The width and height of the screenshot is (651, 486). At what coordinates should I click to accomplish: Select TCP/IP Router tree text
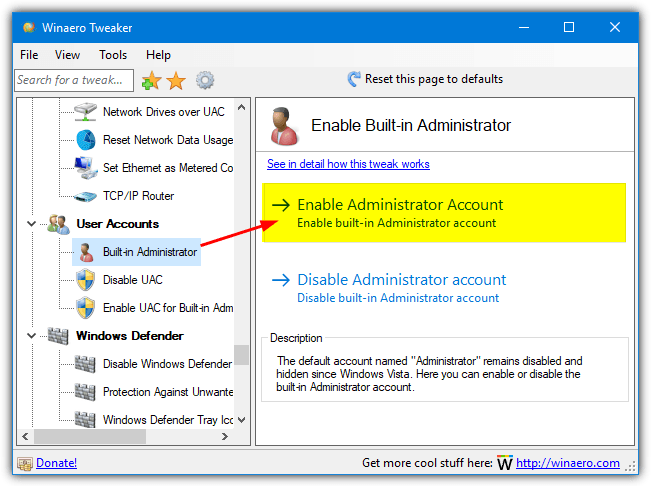pos(138,196)
